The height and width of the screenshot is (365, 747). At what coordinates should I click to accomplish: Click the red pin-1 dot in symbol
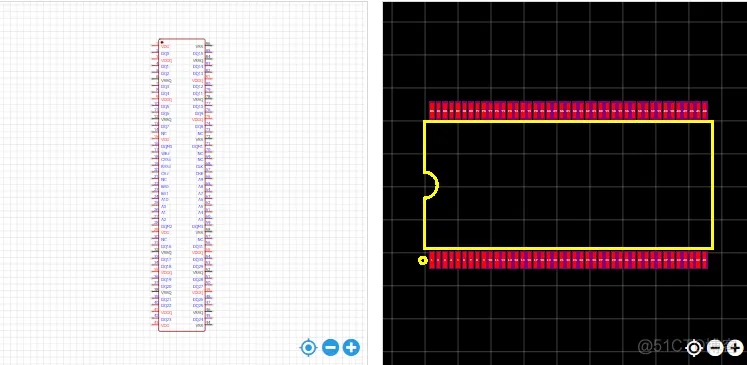tap(162, 42)
